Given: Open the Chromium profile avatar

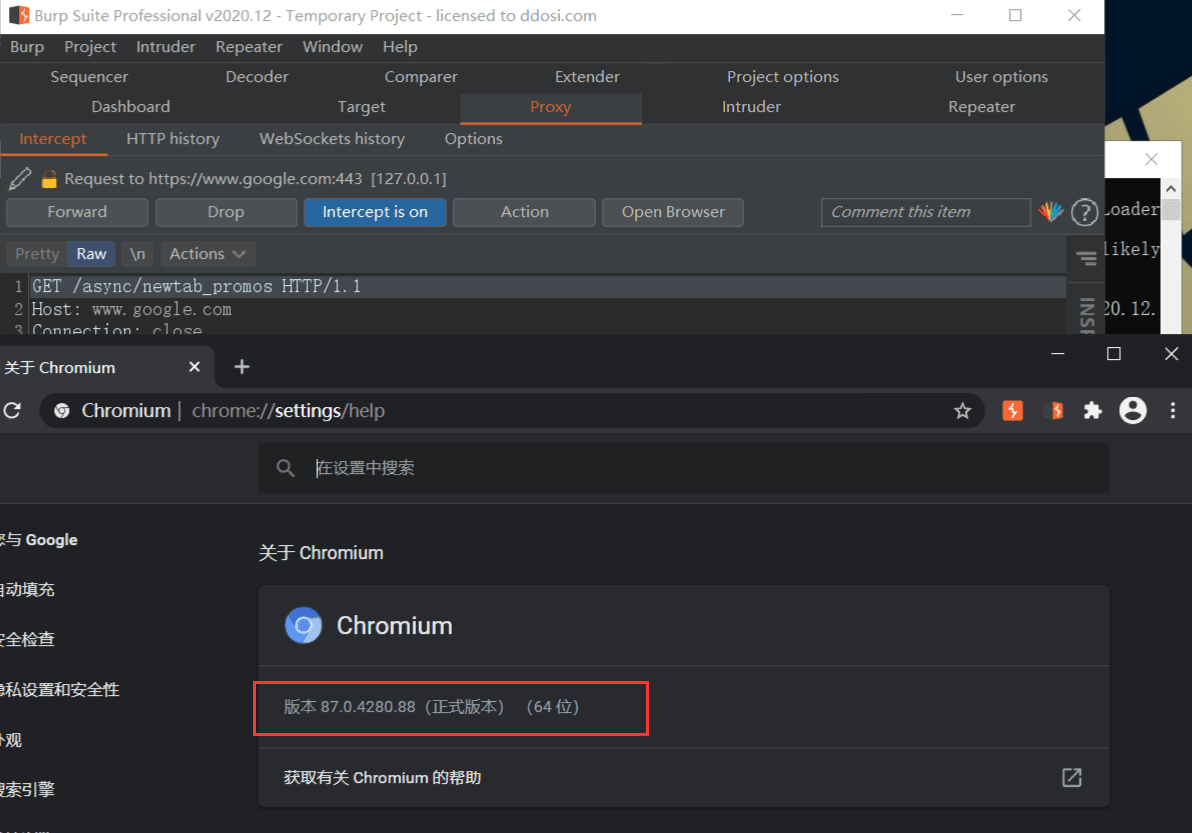Looking at the screenshot, I should pyautogui.click(x=1133, y=410).
